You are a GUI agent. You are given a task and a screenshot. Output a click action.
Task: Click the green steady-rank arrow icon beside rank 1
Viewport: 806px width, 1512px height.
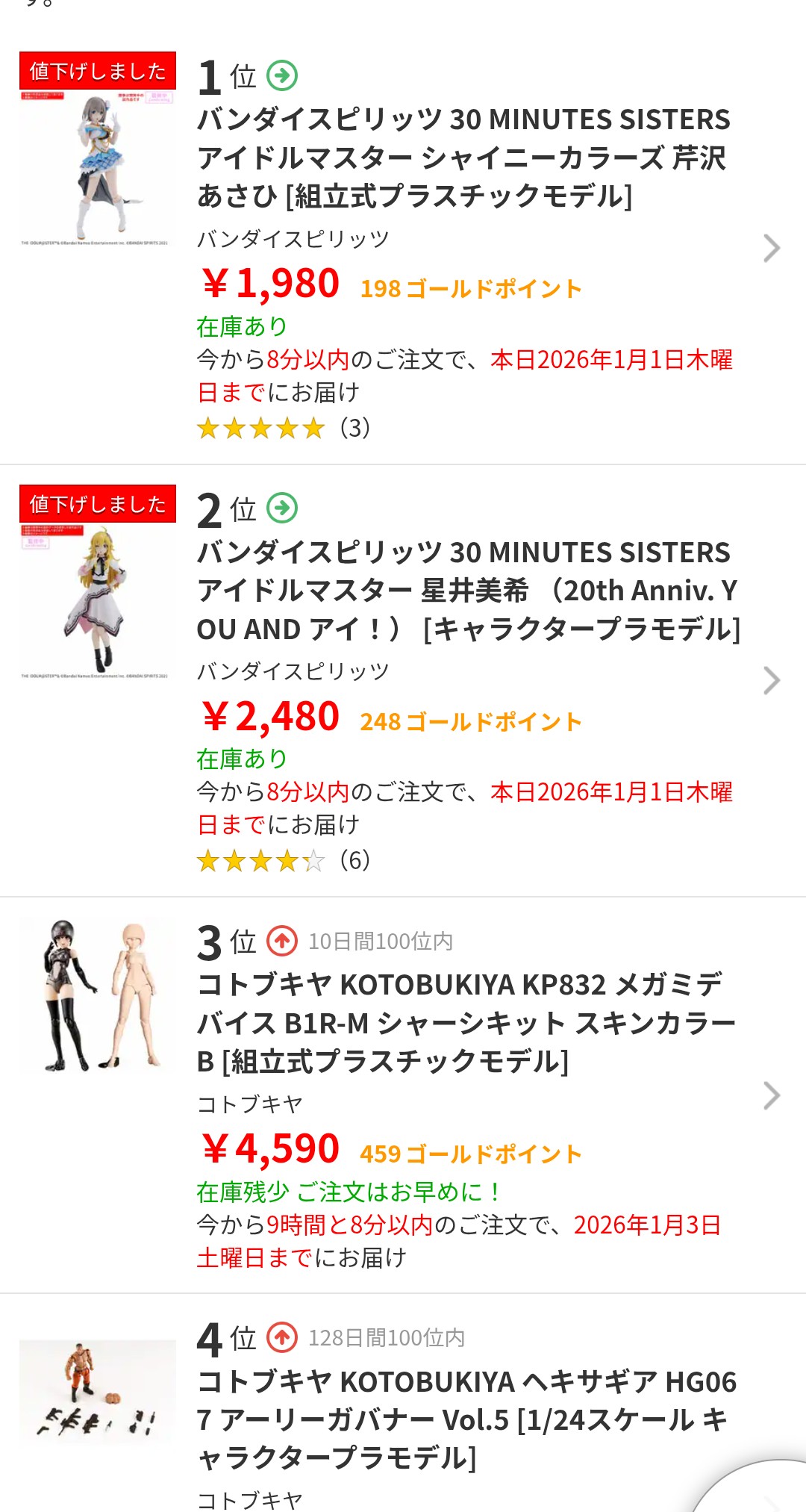click(282, 75)
